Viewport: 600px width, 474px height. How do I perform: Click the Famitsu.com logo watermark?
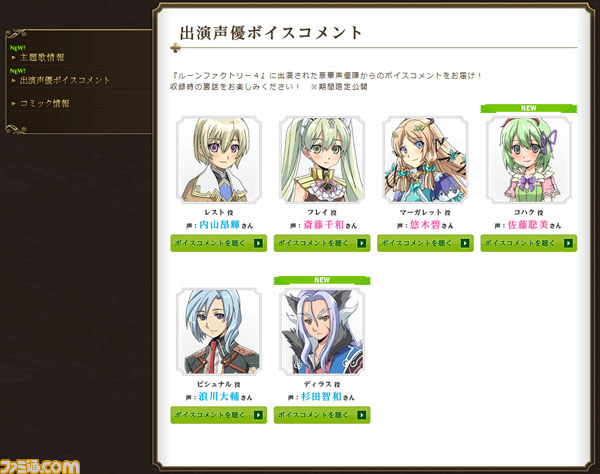coord(40,467)
